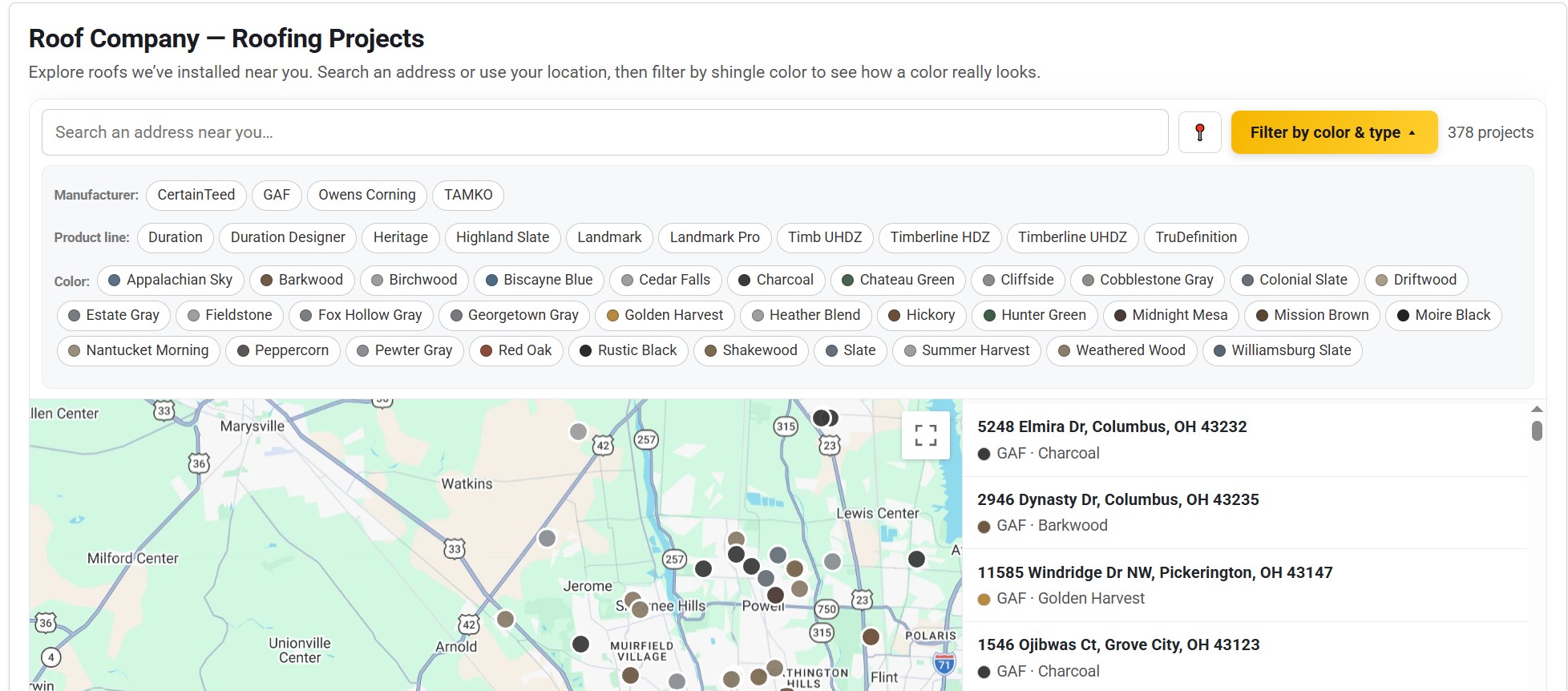Select Timb UHDZ product line
1568x691 pixels.
click(x=825, y=237)
